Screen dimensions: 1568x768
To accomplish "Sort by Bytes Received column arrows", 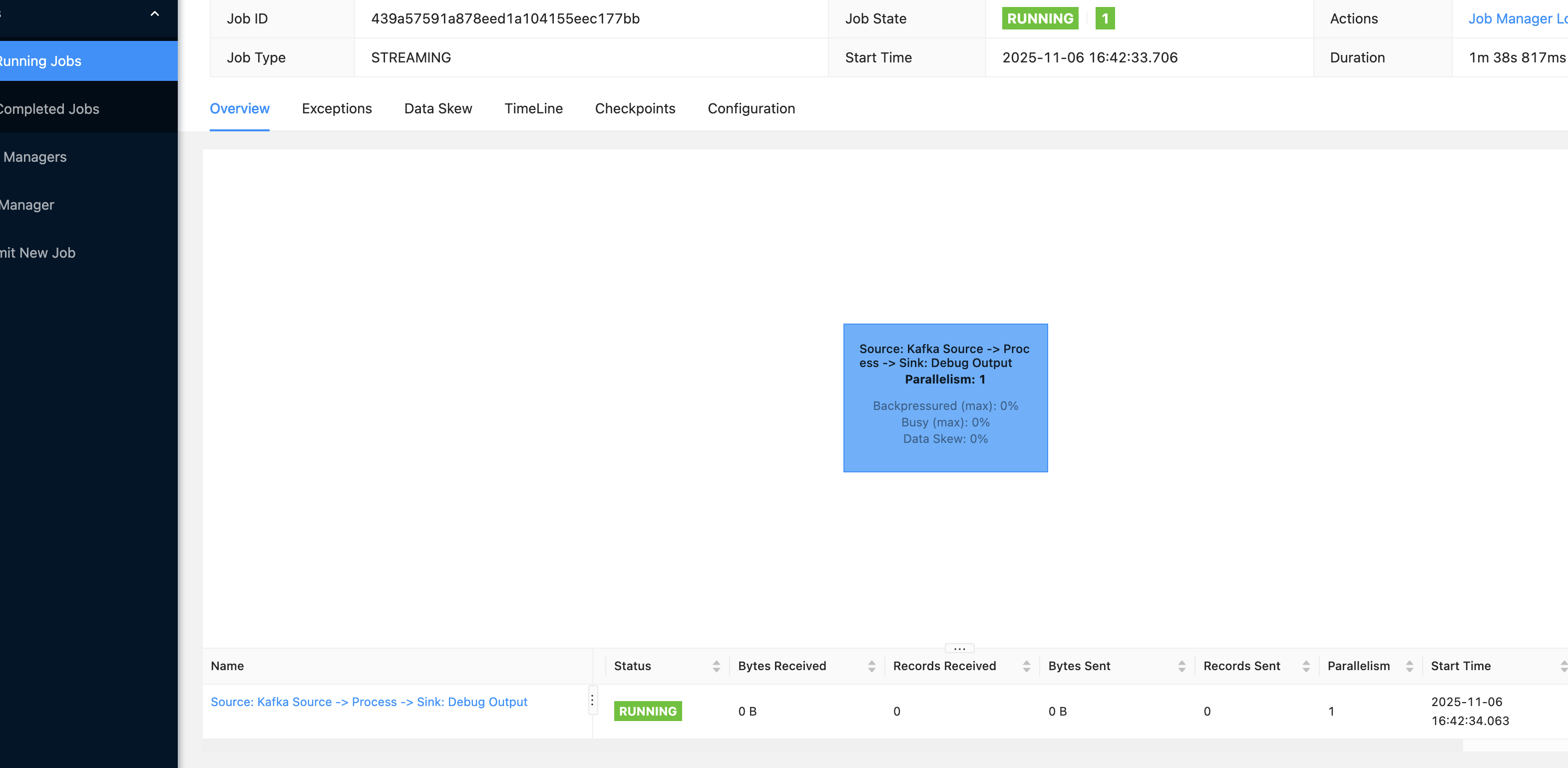I will coord(871,666).
